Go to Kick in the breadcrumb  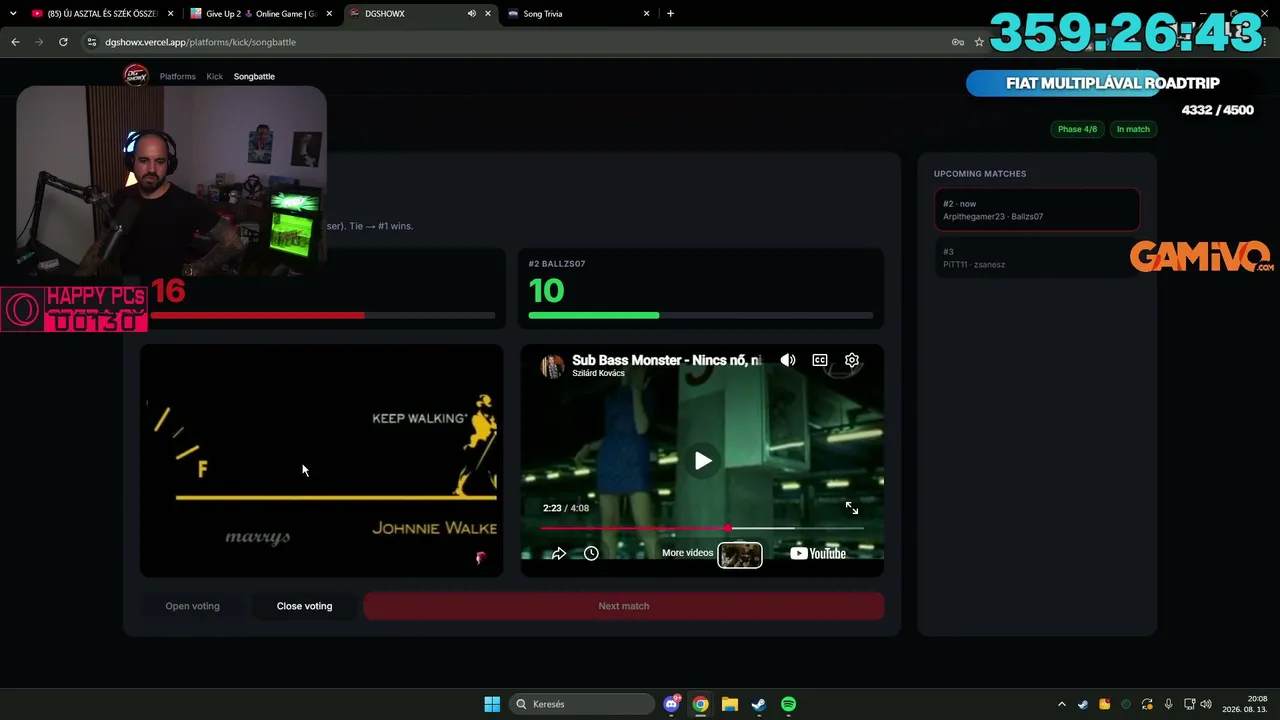click(x=215, y=76)
